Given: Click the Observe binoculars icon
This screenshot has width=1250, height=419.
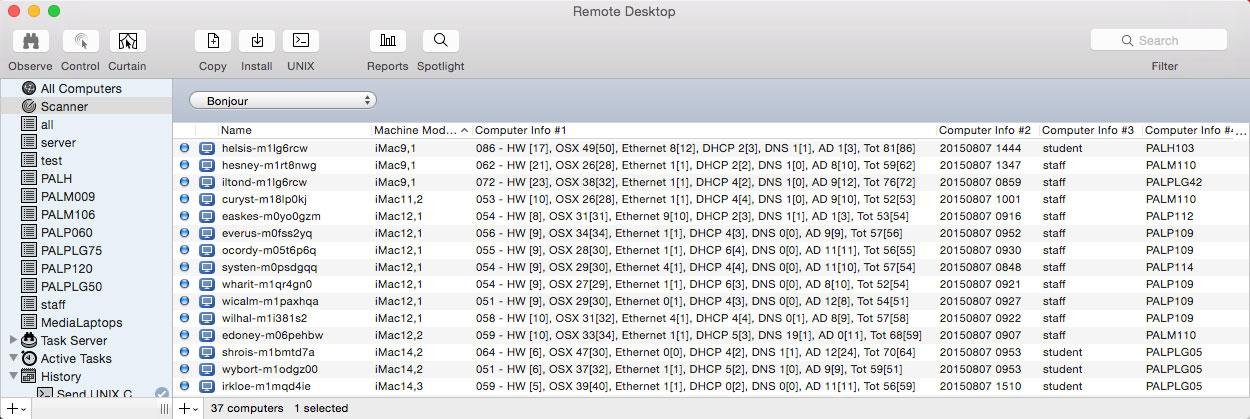Looking at the screenshot, I should (x=30, y=41).
